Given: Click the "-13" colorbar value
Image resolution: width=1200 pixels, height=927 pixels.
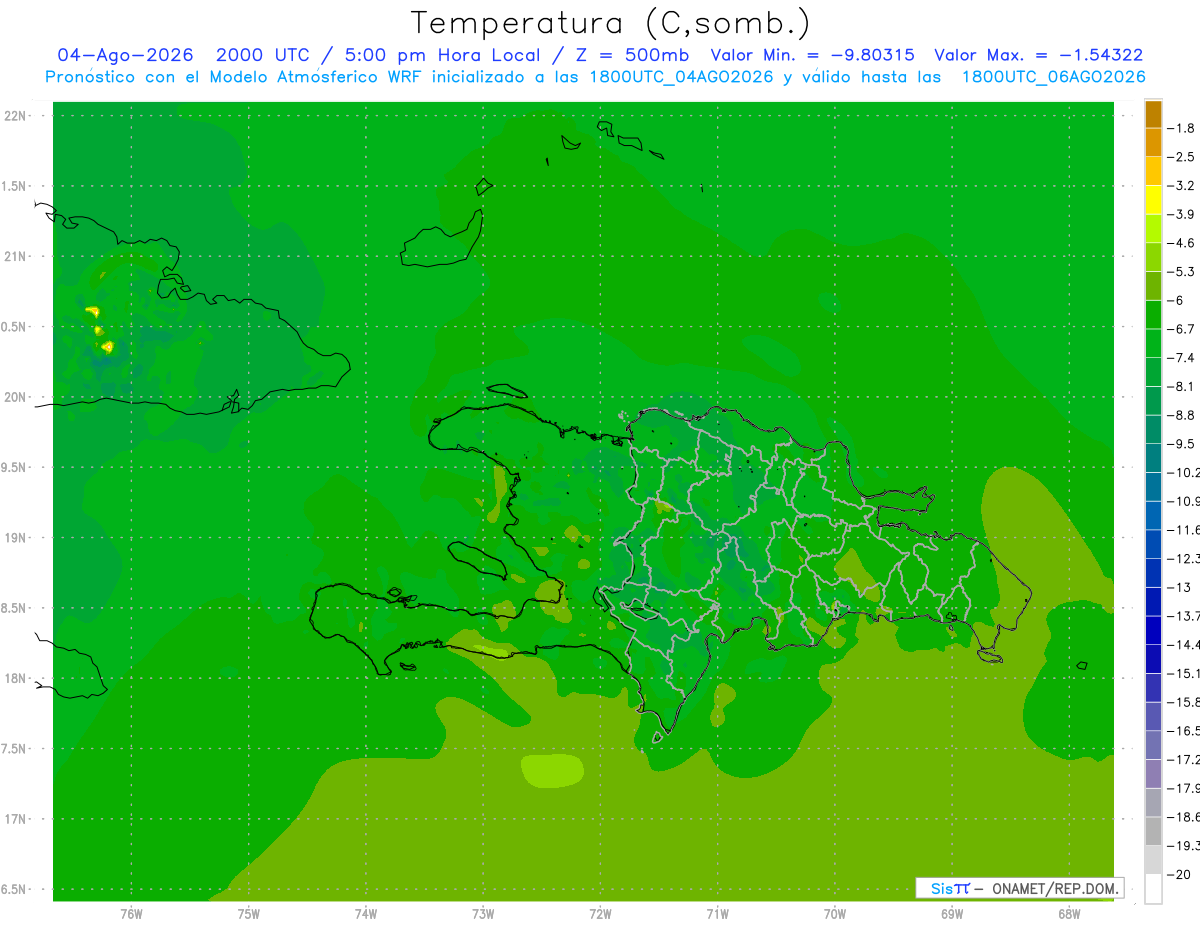Looking at the screenshot, I should tap(1179, 587).
